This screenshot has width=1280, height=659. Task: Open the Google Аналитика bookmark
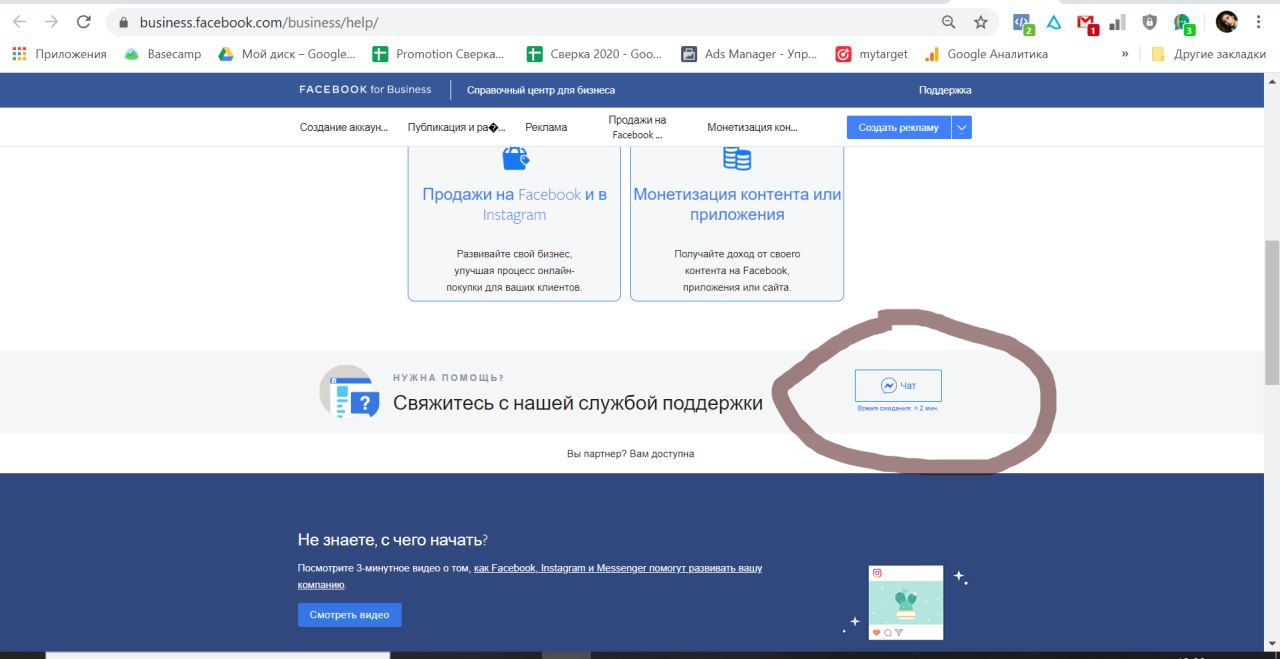[986, 54]
